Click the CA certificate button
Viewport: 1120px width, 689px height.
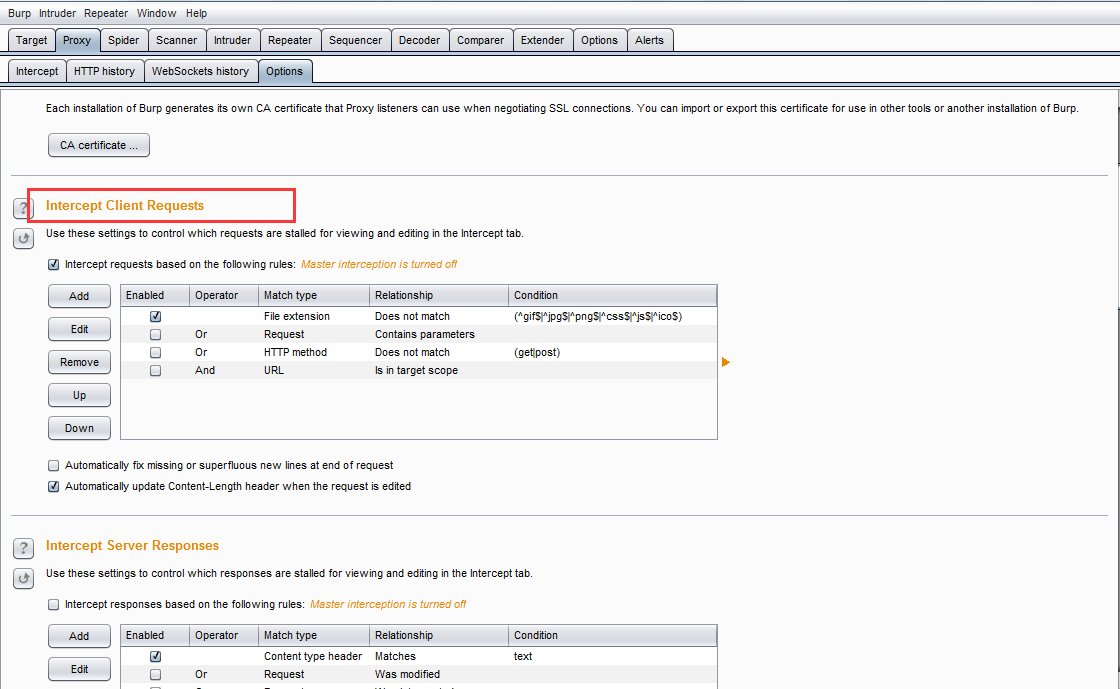99,145
